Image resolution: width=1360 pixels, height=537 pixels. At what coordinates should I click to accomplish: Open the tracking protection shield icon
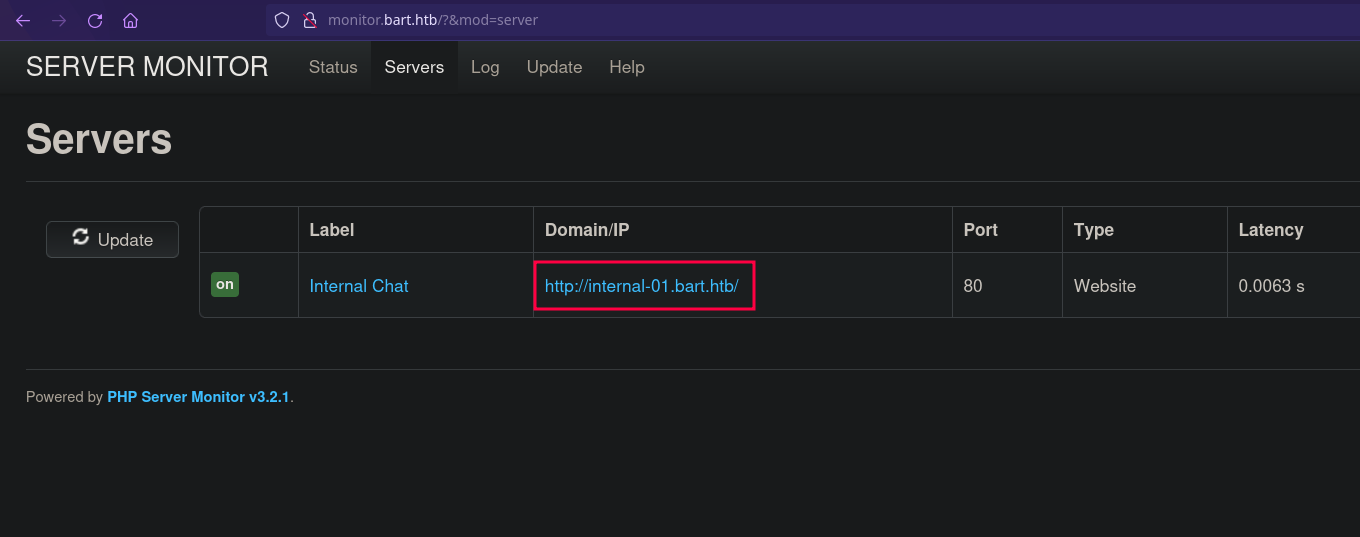[x=282, y=20]
